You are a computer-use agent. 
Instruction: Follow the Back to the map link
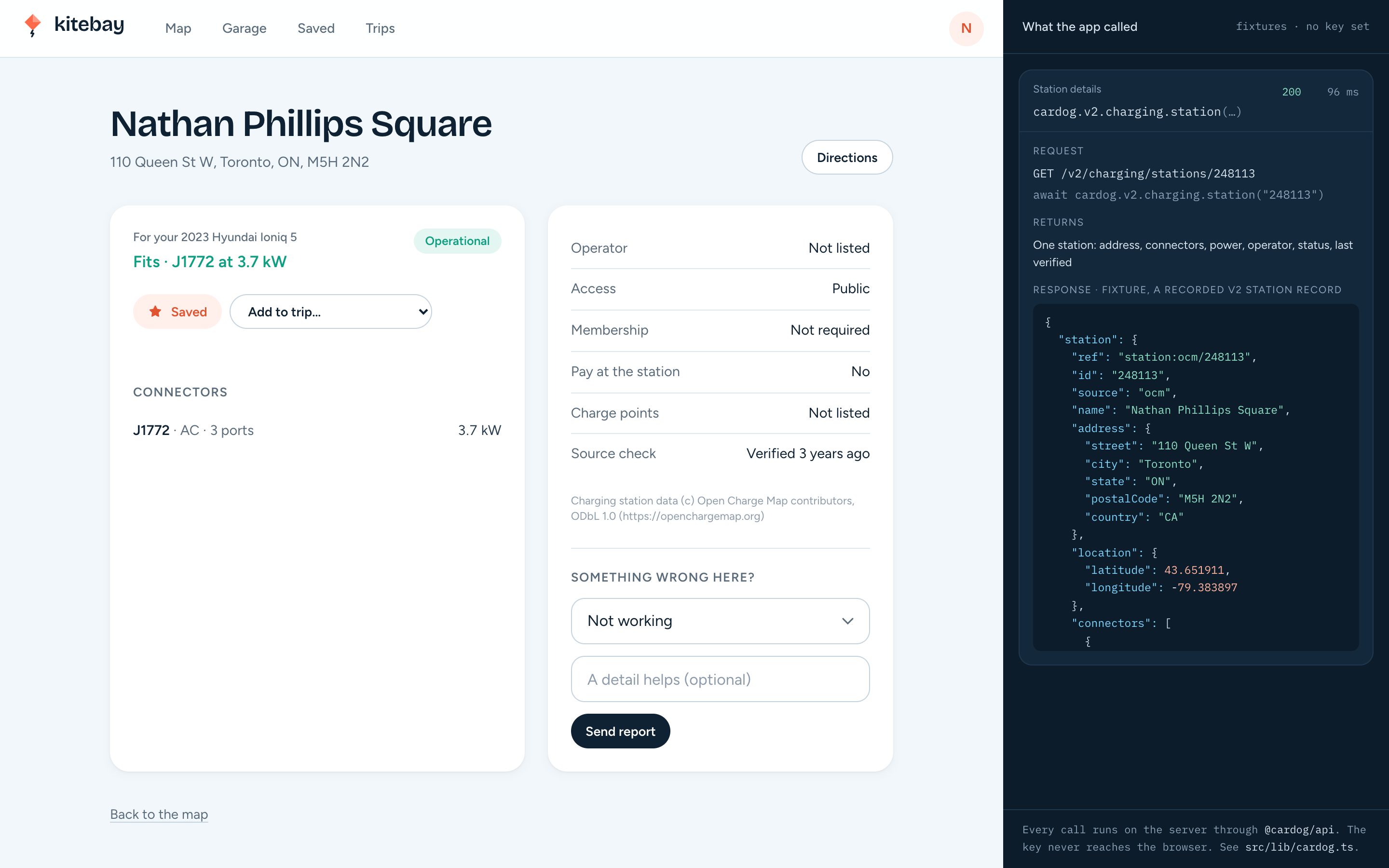coord(159,814)
